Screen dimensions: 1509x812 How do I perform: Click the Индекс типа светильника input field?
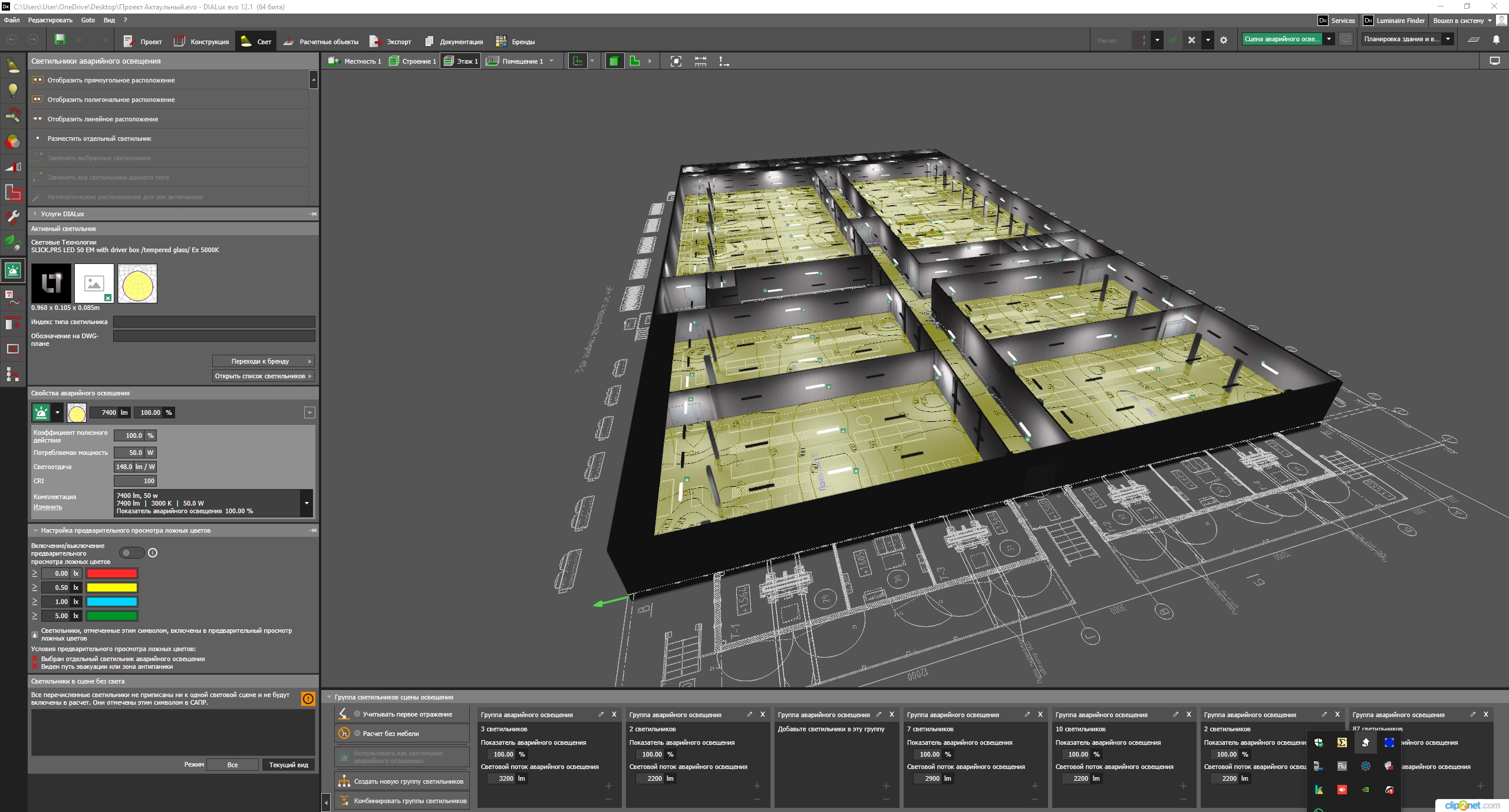click(x=214, y=322)
